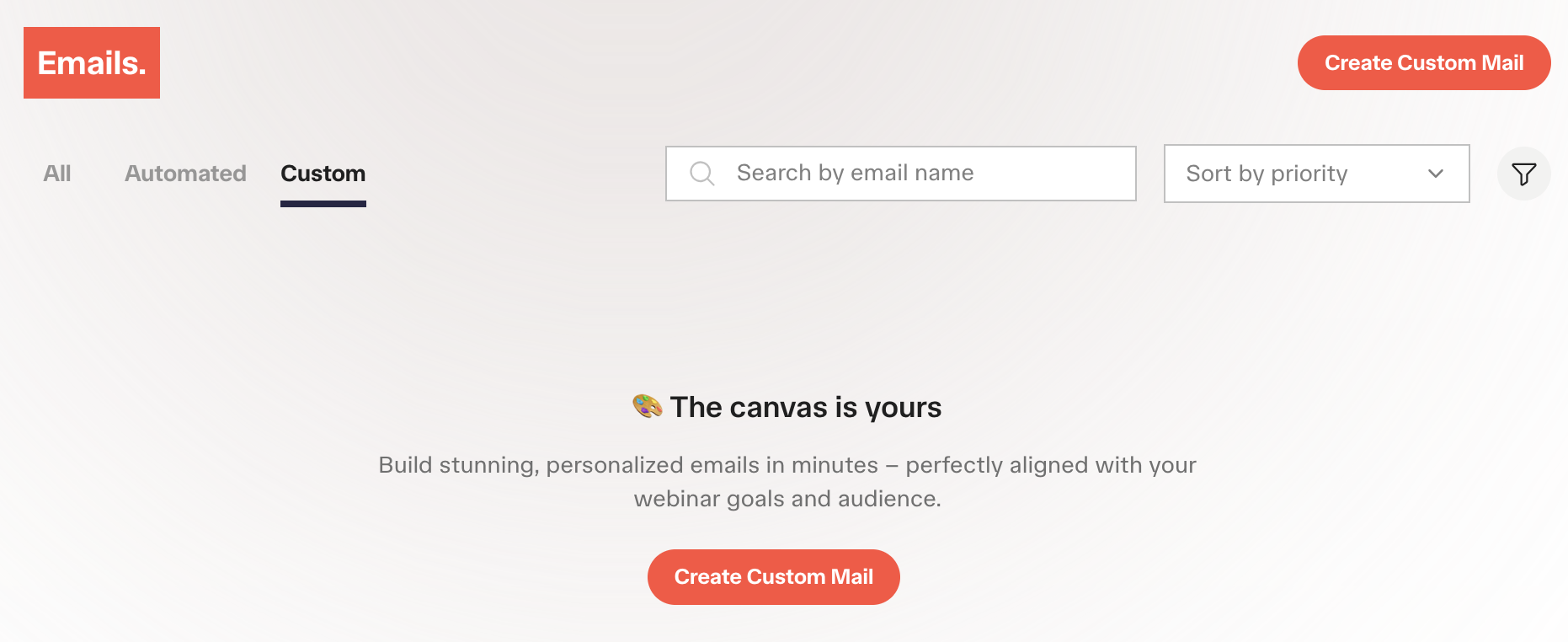1568x642 pixels.
Task: Switch to the All emails tab
Action: coord(57,174)
